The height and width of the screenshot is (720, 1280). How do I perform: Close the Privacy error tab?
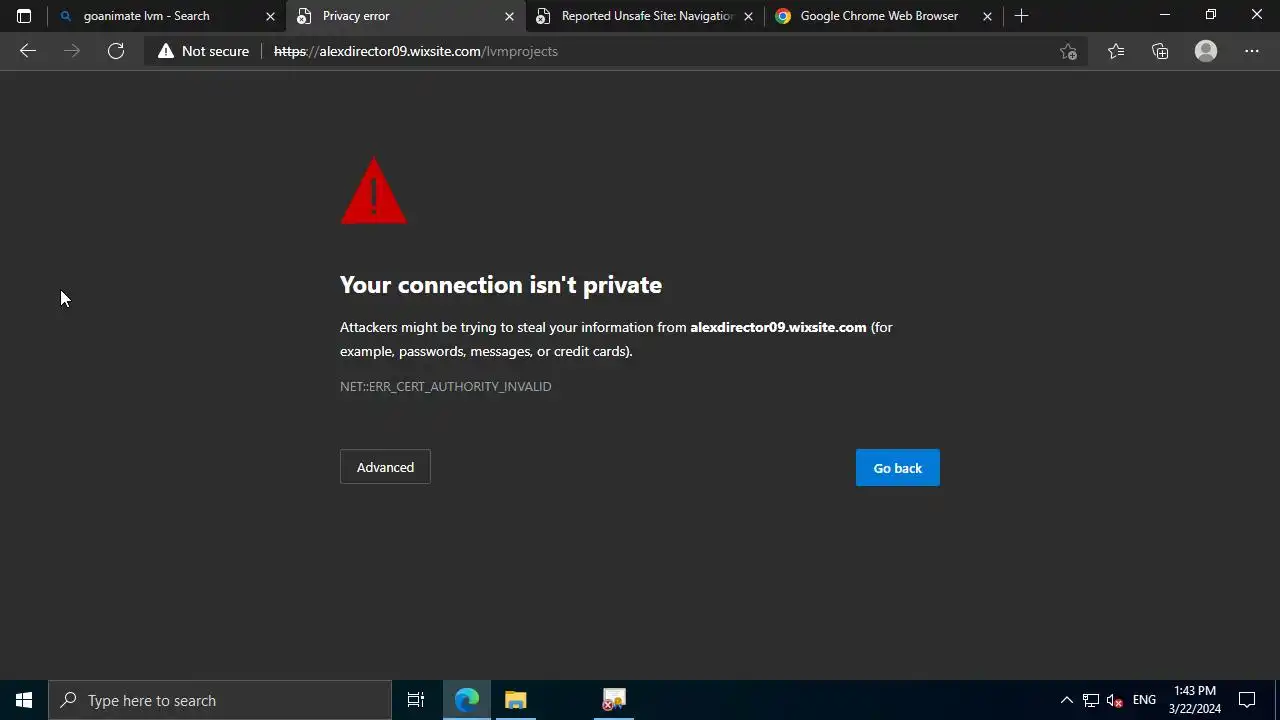point(509,16)
